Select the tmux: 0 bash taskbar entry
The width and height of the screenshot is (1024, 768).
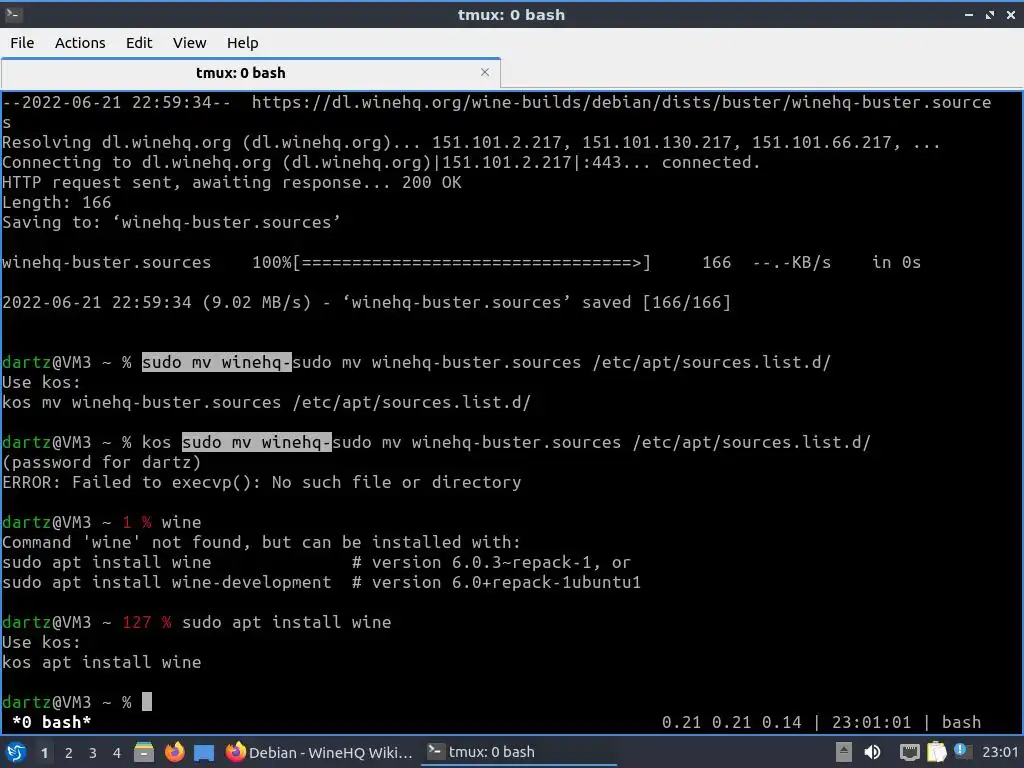tap(519, 752)
